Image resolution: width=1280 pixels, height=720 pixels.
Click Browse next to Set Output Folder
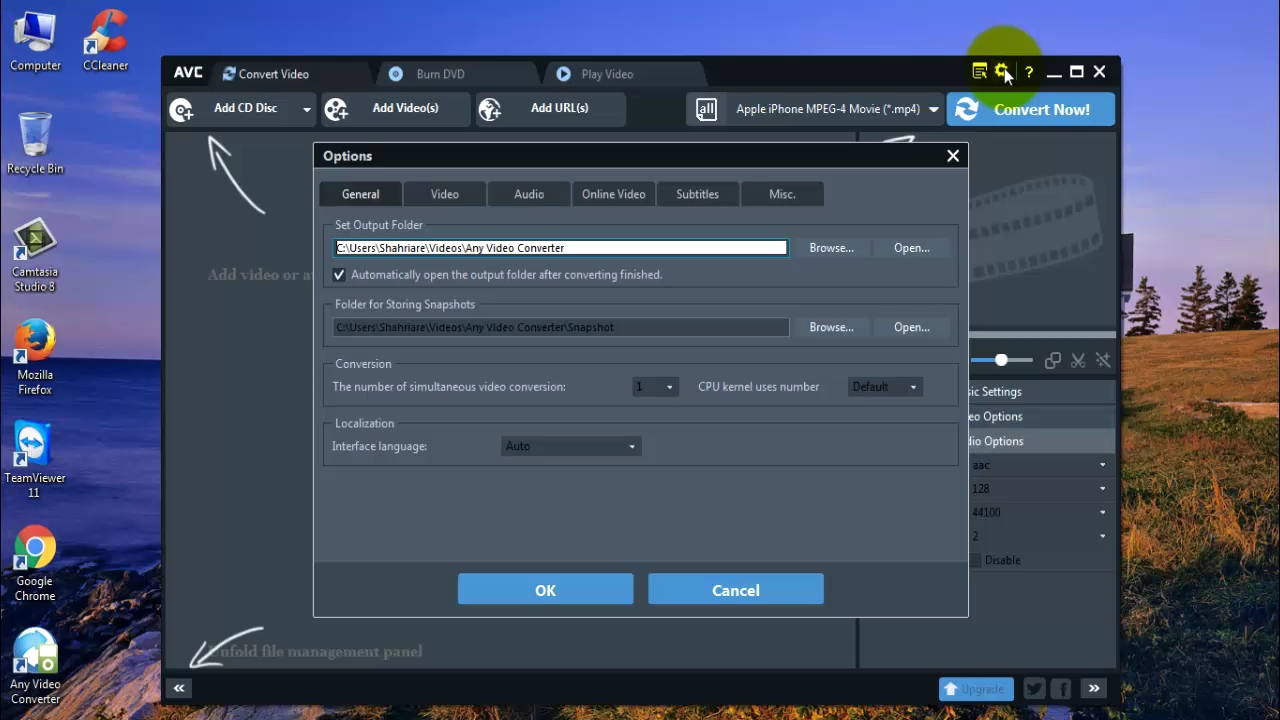click(x=831, y=247)
